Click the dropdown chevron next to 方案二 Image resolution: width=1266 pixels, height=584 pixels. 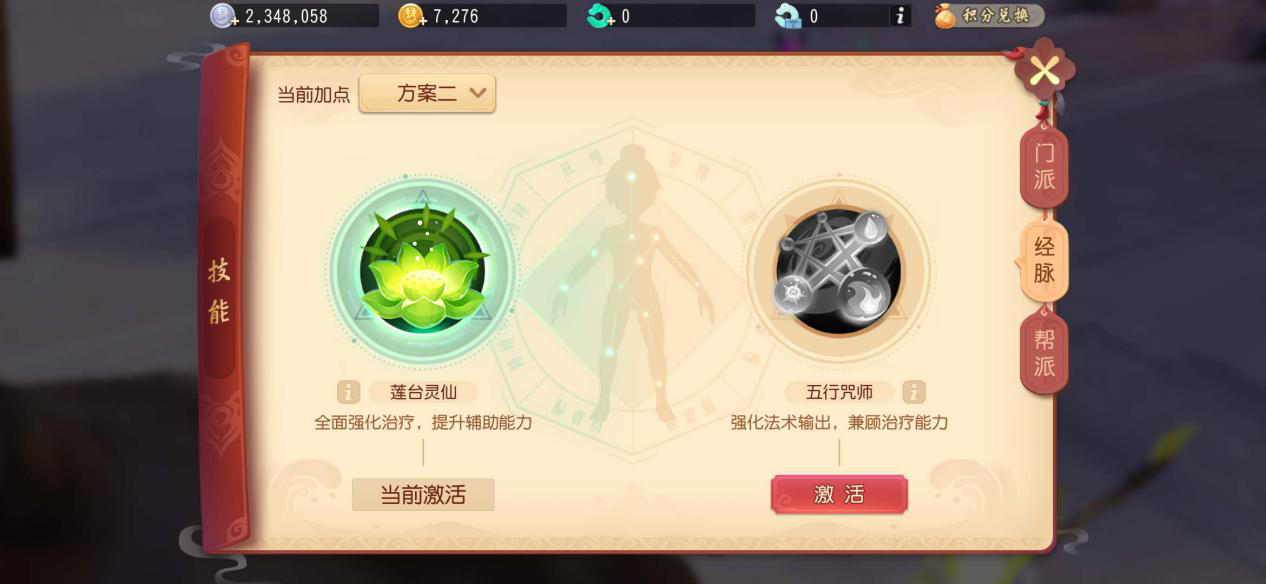(x=477, y=94)
